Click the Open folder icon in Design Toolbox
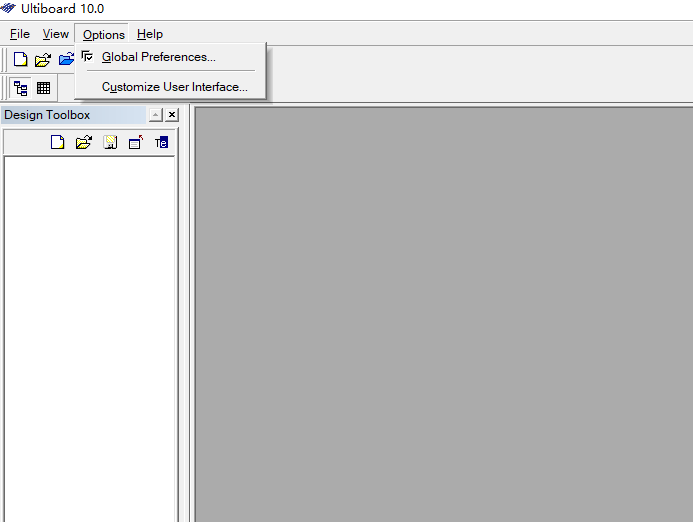 click(84, 142)
